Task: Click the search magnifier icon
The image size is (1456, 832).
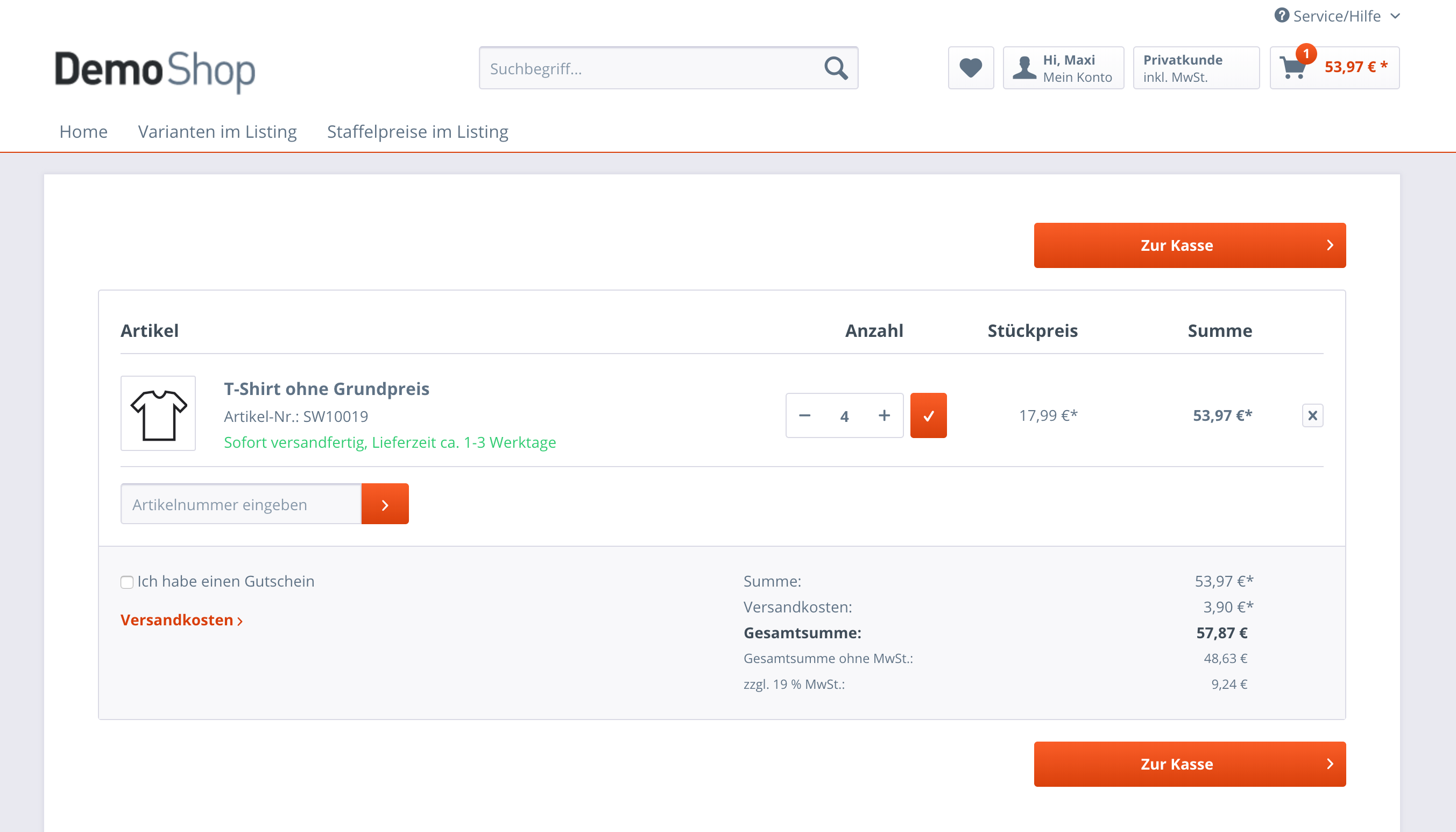Action: point(836,68)
